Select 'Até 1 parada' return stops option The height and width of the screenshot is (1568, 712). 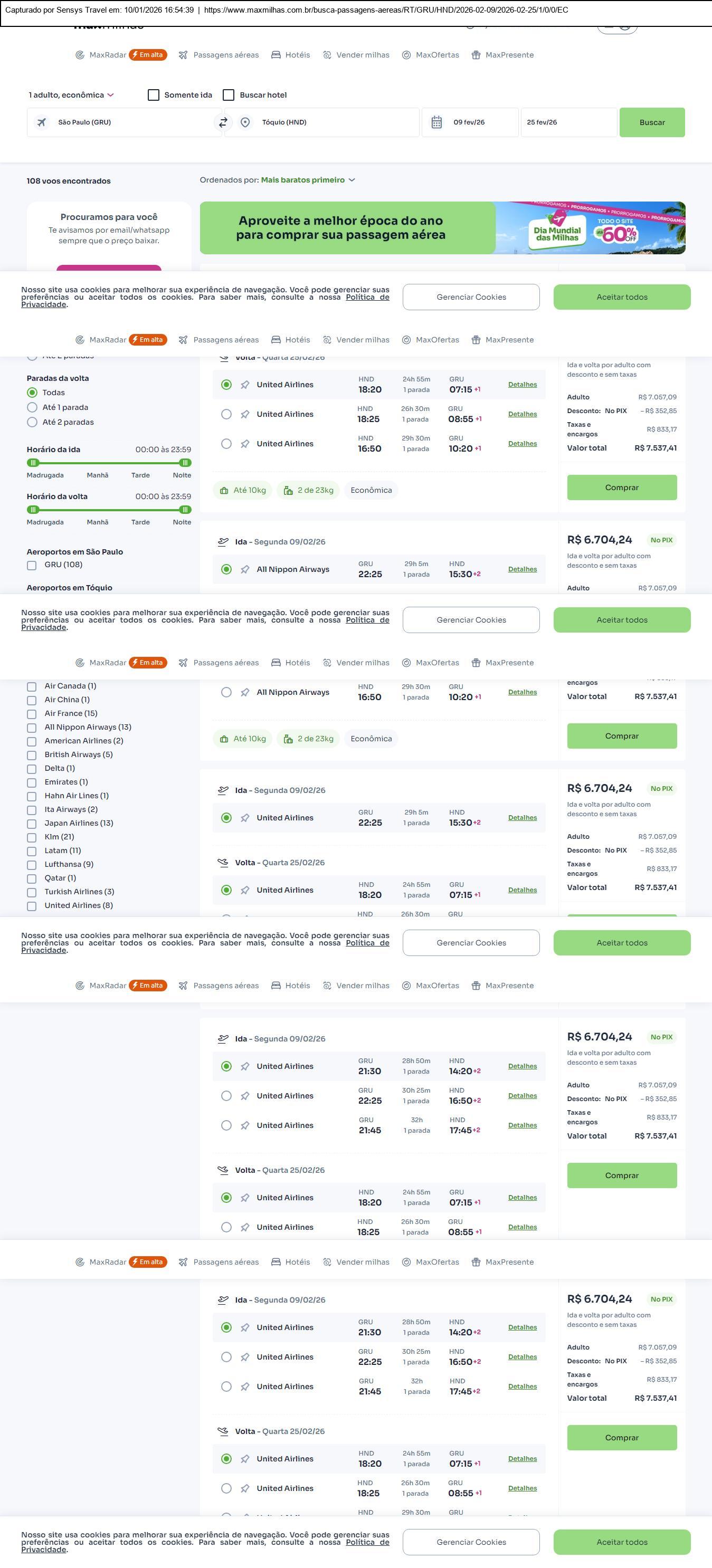click(32, 408)
